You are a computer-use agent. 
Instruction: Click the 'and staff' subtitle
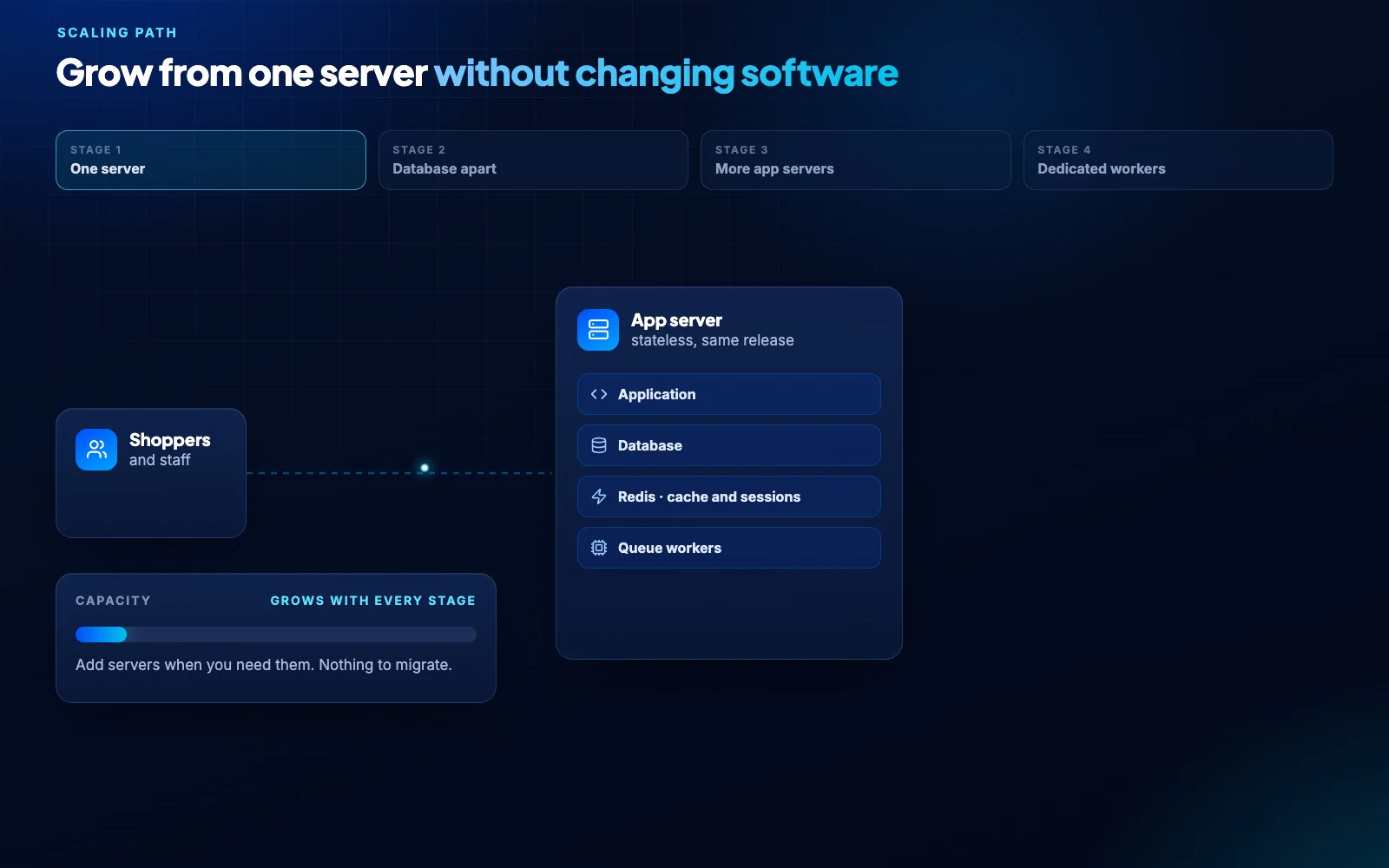coord(160,460)
